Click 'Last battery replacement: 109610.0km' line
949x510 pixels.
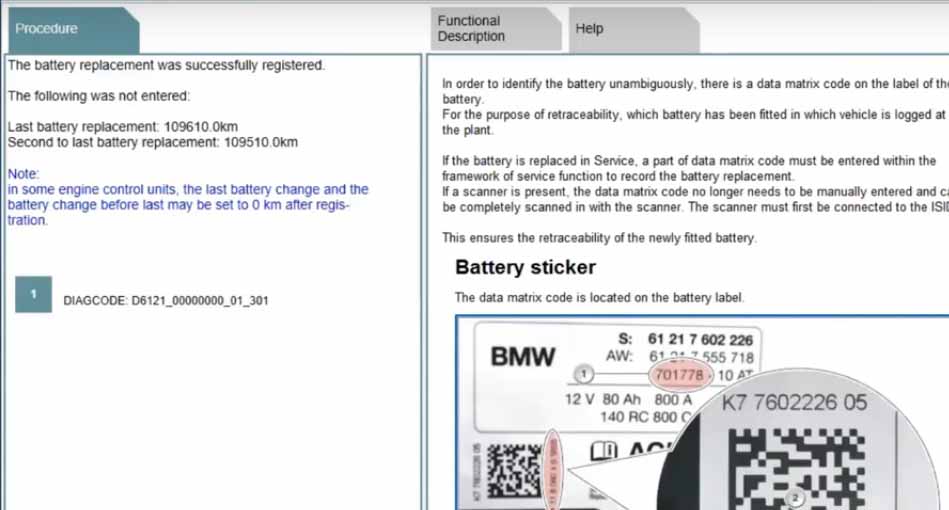[123, 127]
